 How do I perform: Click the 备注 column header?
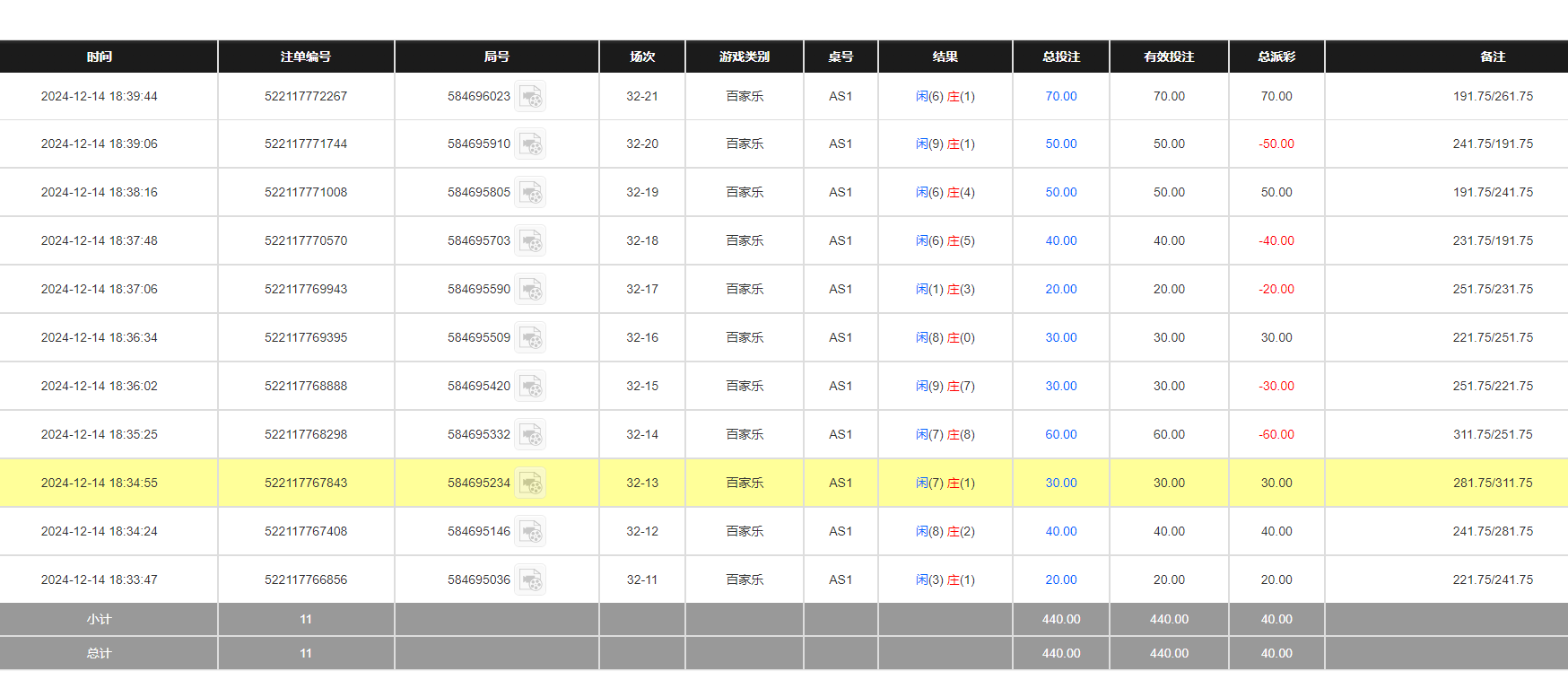[1492, 57]
